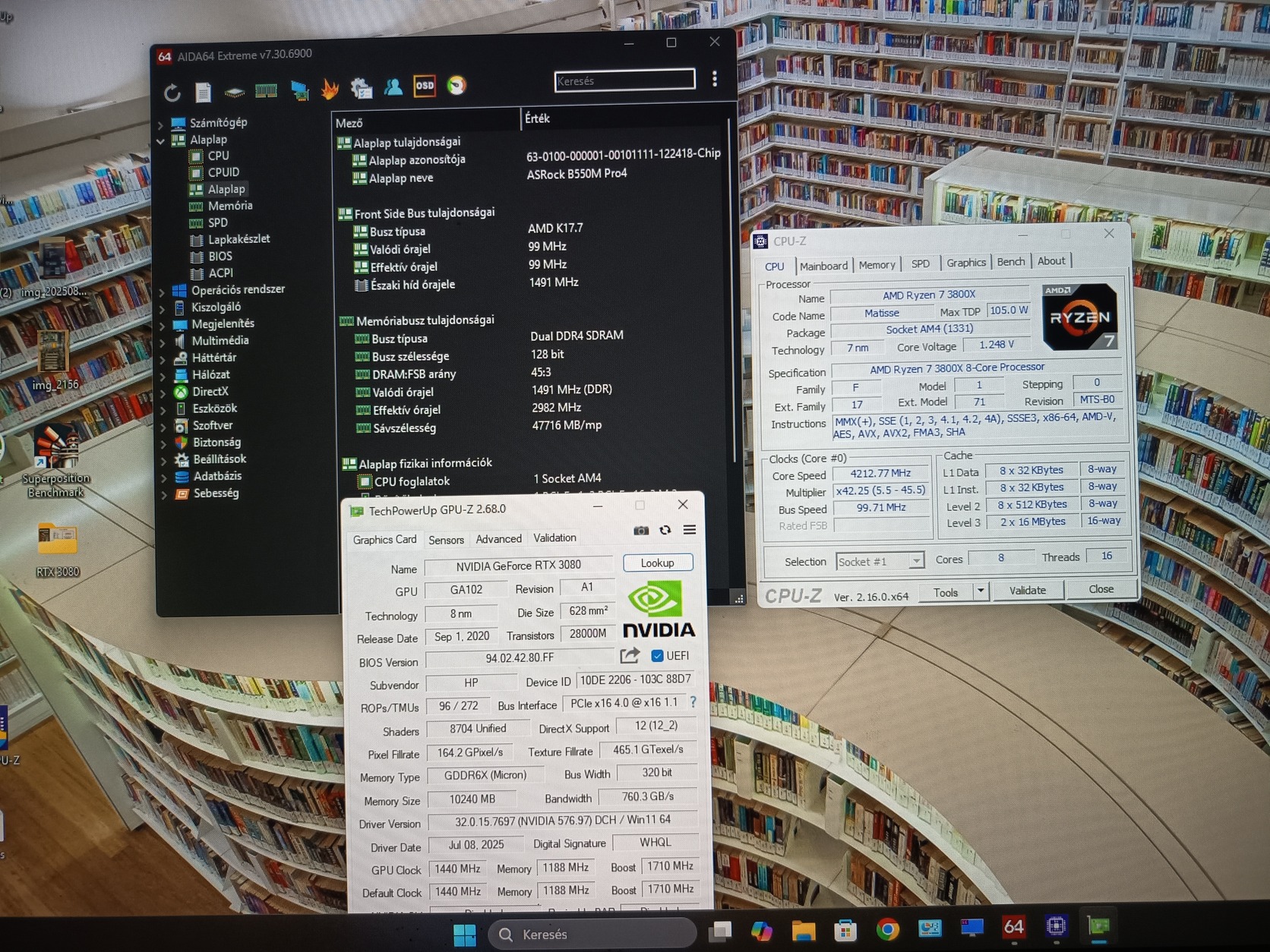Click the Close button beside Validate in CPU-Z
This screenshot has width=1270, height=952.
pos(1101,589)
